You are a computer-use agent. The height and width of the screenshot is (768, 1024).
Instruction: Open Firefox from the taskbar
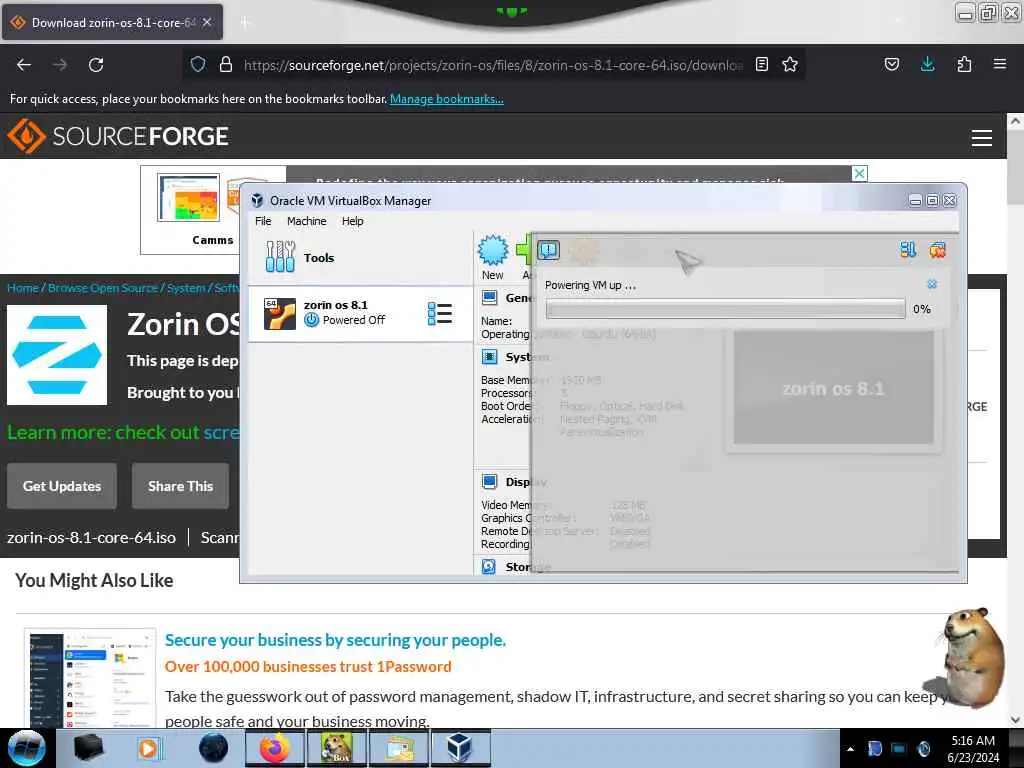coord(275,748)
